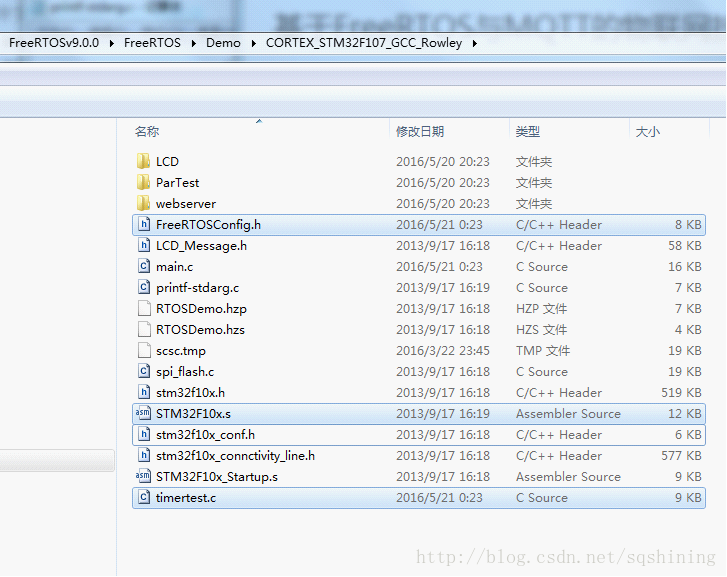Sort files by 大小 column
Viewport: 727px width, 577px height.
pyautogui.click(x=648, y=132)
